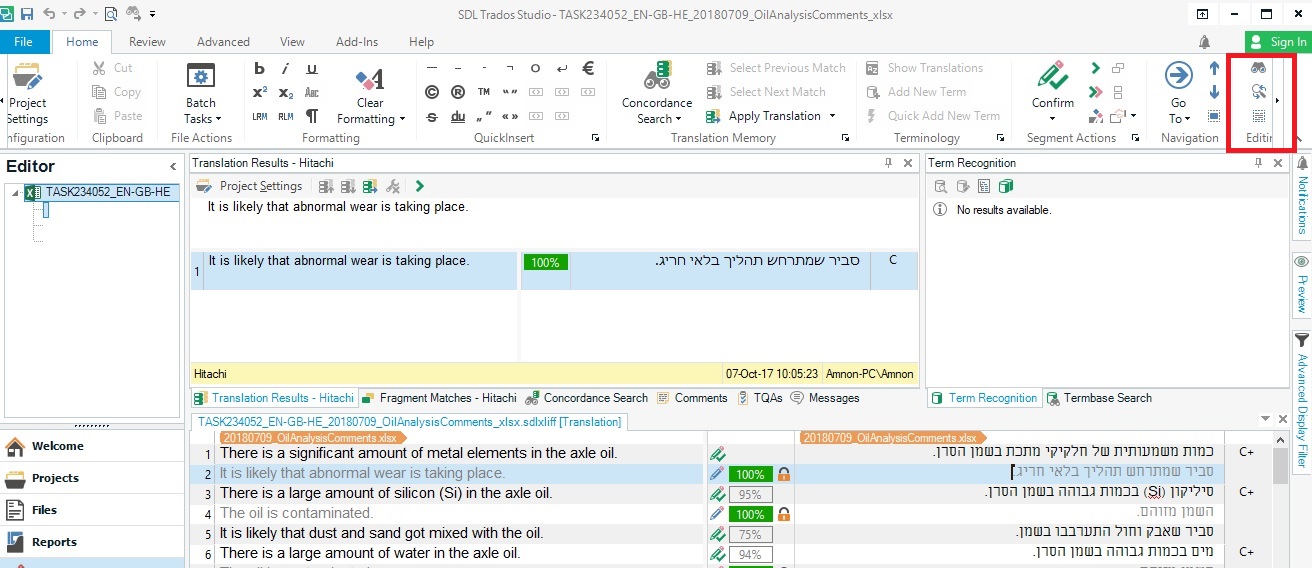Open the Comments panel tab
This screenshot has height=568, width=1312.
(x=691, y=398)
